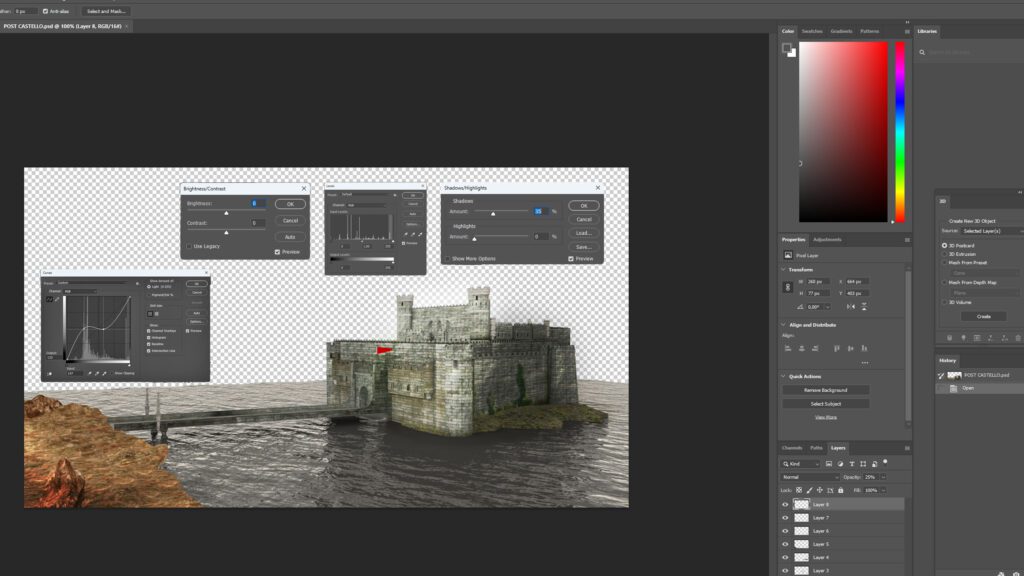Filter layers by pixel layers icon
The height and width of the screenshot is (576, 1024).
click(829, 464)
